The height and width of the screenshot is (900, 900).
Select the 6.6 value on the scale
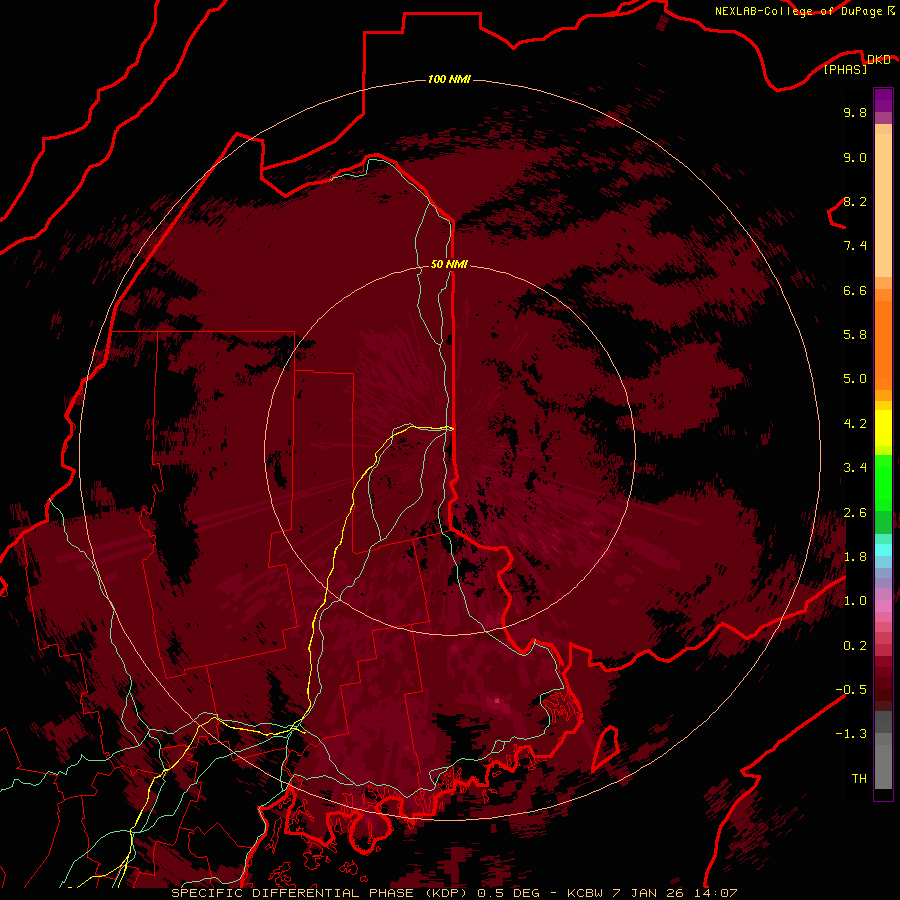(855, 290)
